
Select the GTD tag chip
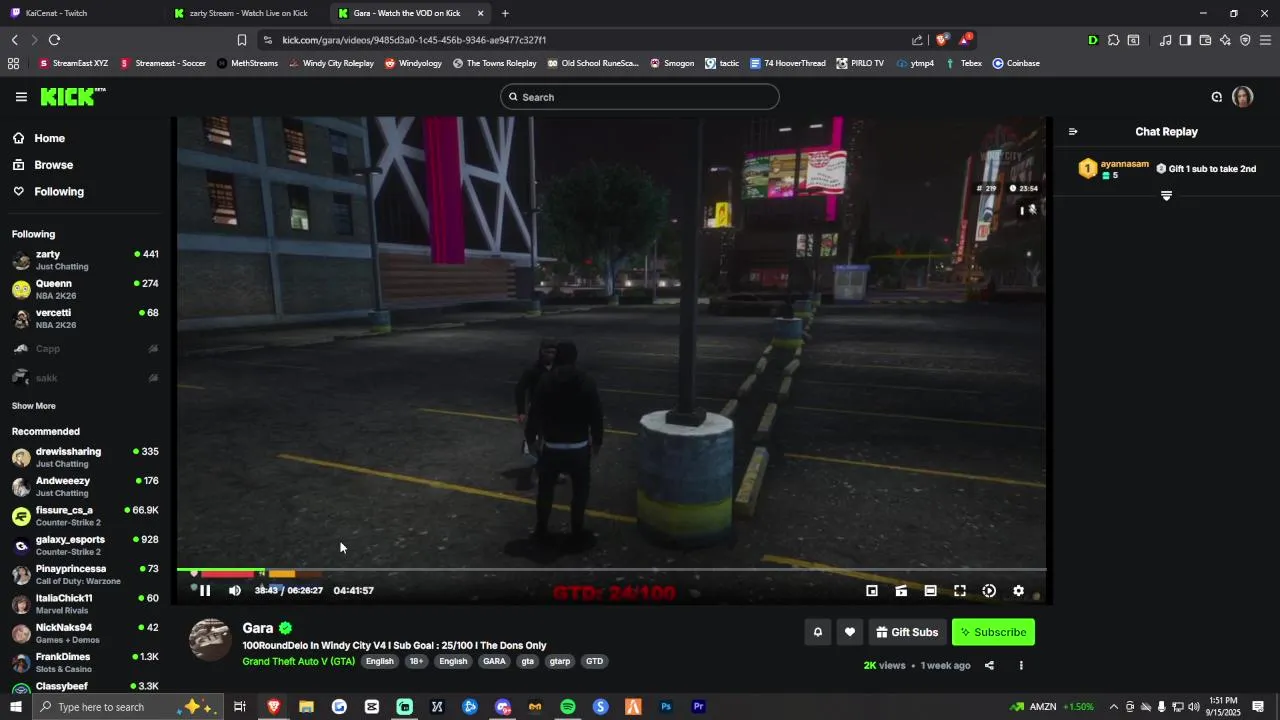tap(594, 661)
